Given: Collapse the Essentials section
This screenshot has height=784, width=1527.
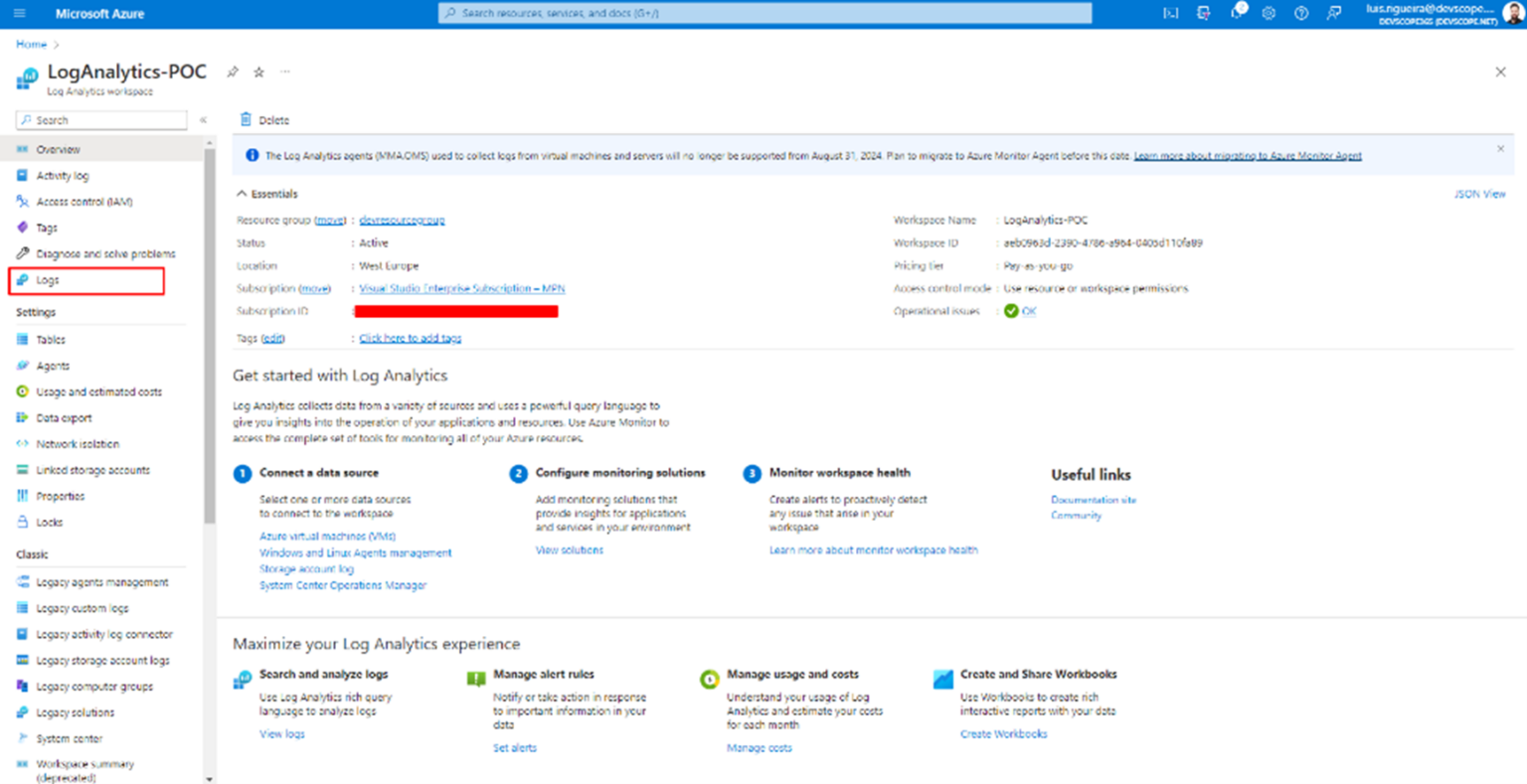Looking at the screenshot, I should [242, 194].
